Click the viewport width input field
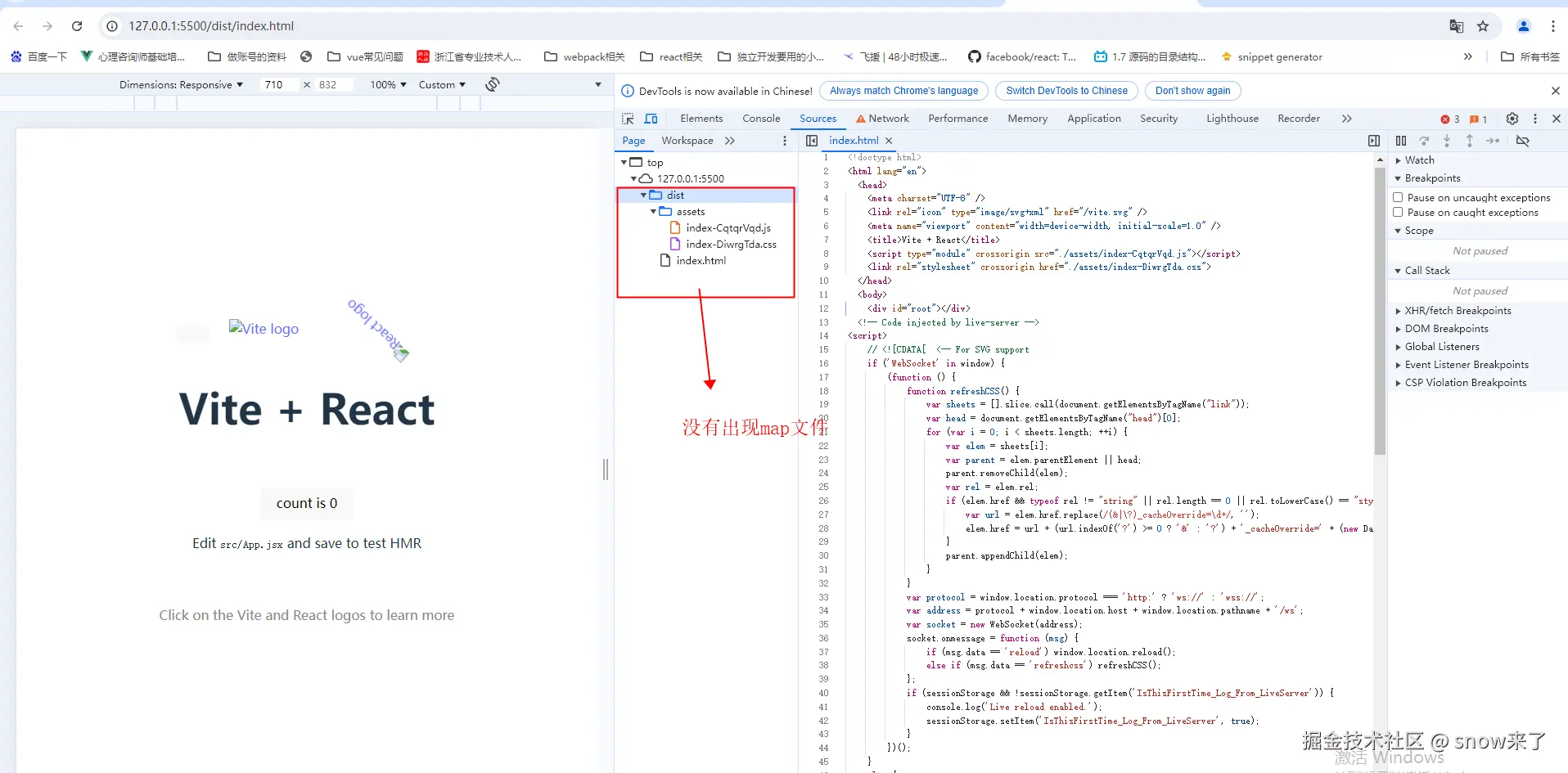 click(278, 85)
